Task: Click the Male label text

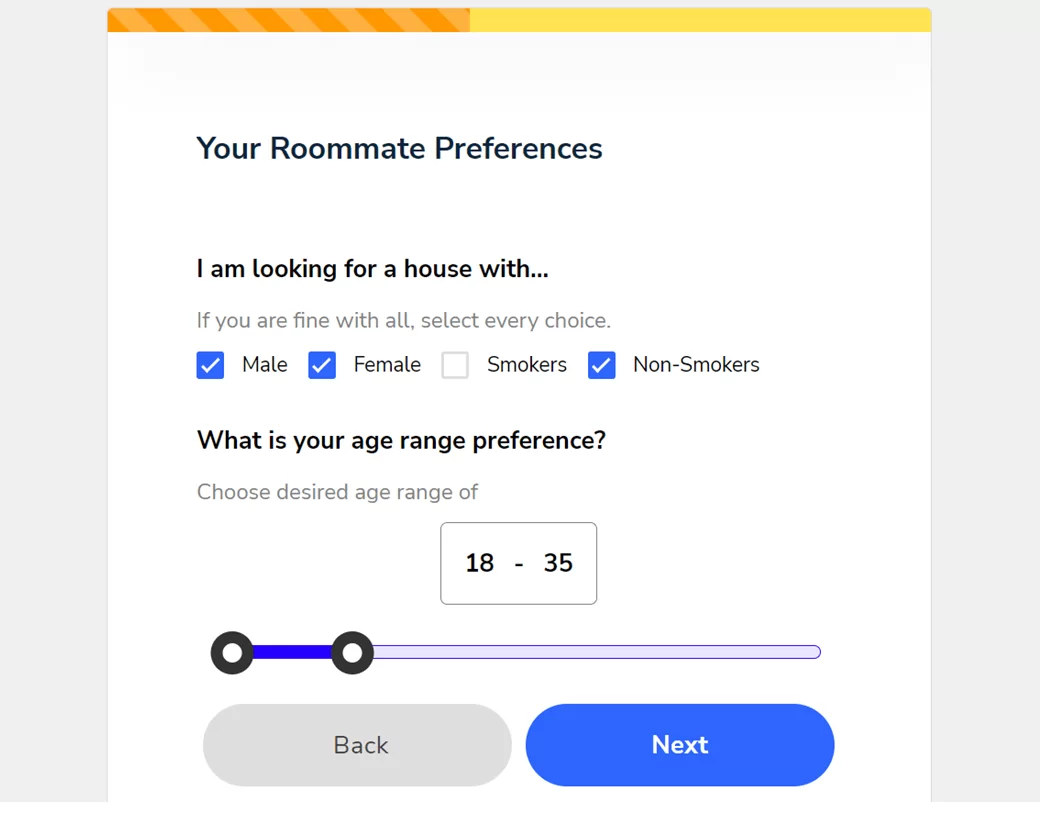Action: 264,365
